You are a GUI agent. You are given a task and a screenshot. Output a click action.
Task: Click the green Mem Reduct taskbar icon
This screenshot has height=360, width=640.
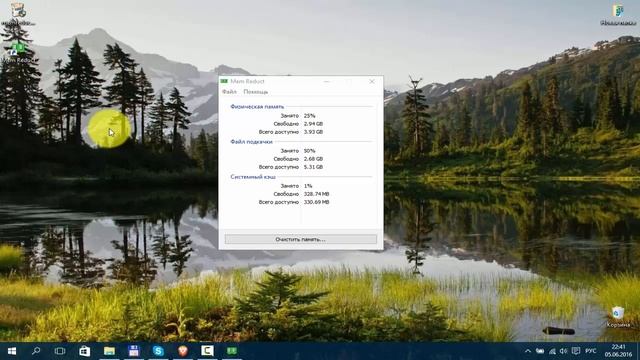pos(232,351)
